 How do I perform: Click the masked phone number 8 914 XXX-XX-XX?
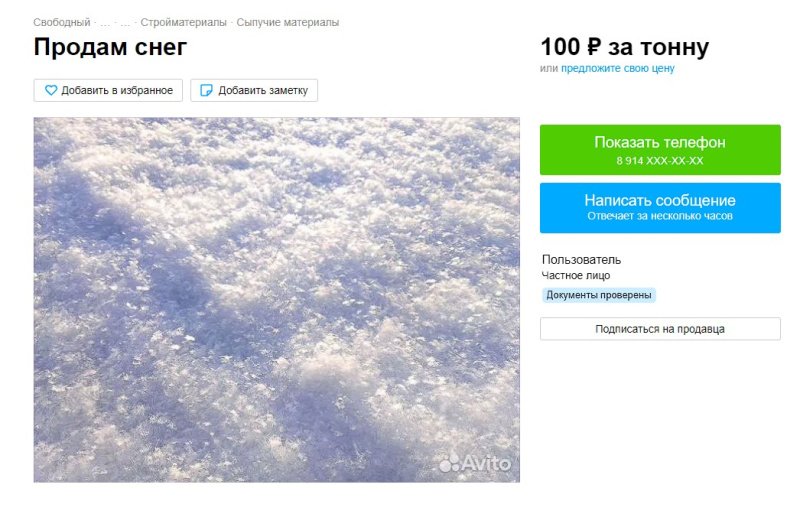coord(660,161)
